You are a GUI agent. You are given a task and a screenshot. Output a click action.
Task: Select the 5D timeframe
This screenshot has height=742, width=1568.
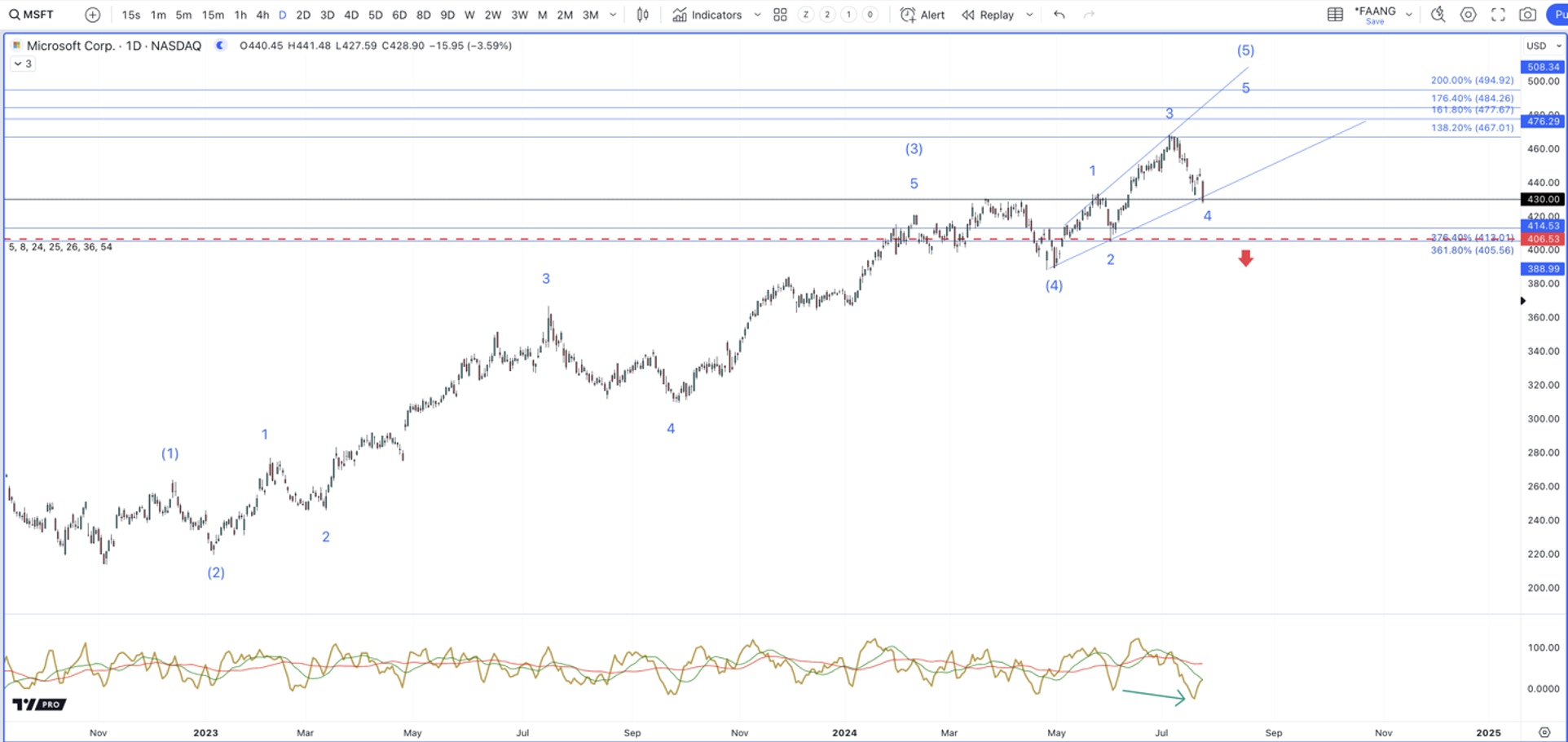point(376,15)
